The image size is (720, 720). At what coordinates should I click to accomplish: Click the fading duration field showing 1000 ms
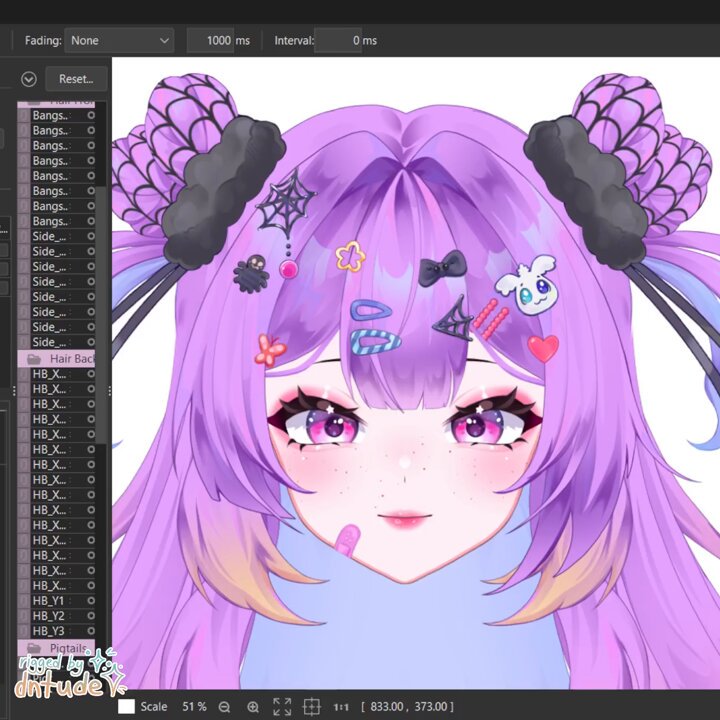click(210, 40)
